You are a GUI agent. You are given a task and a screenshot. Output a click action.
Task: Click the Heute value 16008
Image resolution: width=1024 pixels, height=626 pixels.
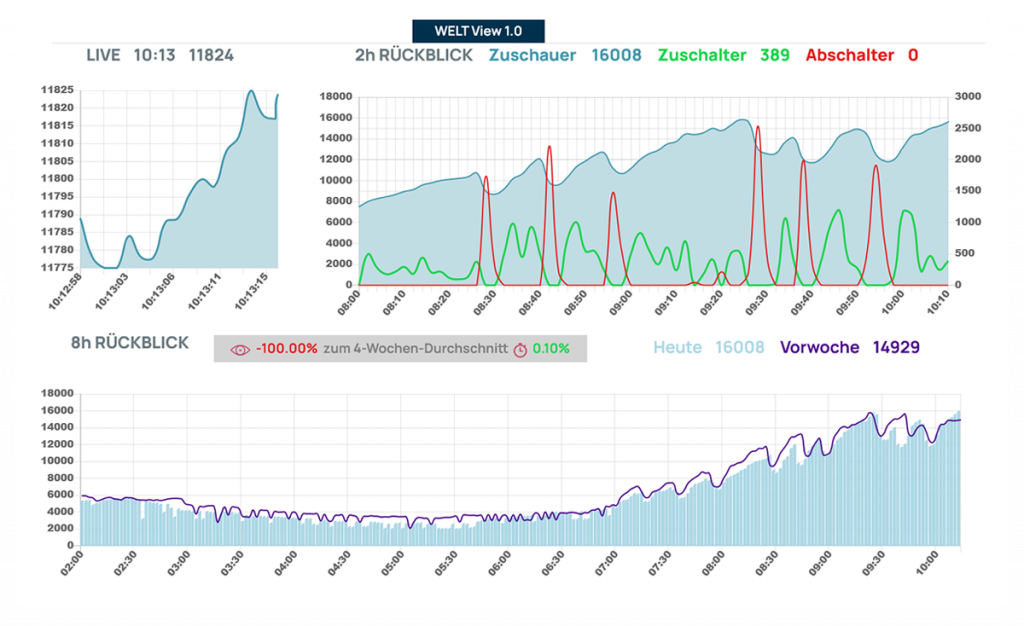coord(739,347)
